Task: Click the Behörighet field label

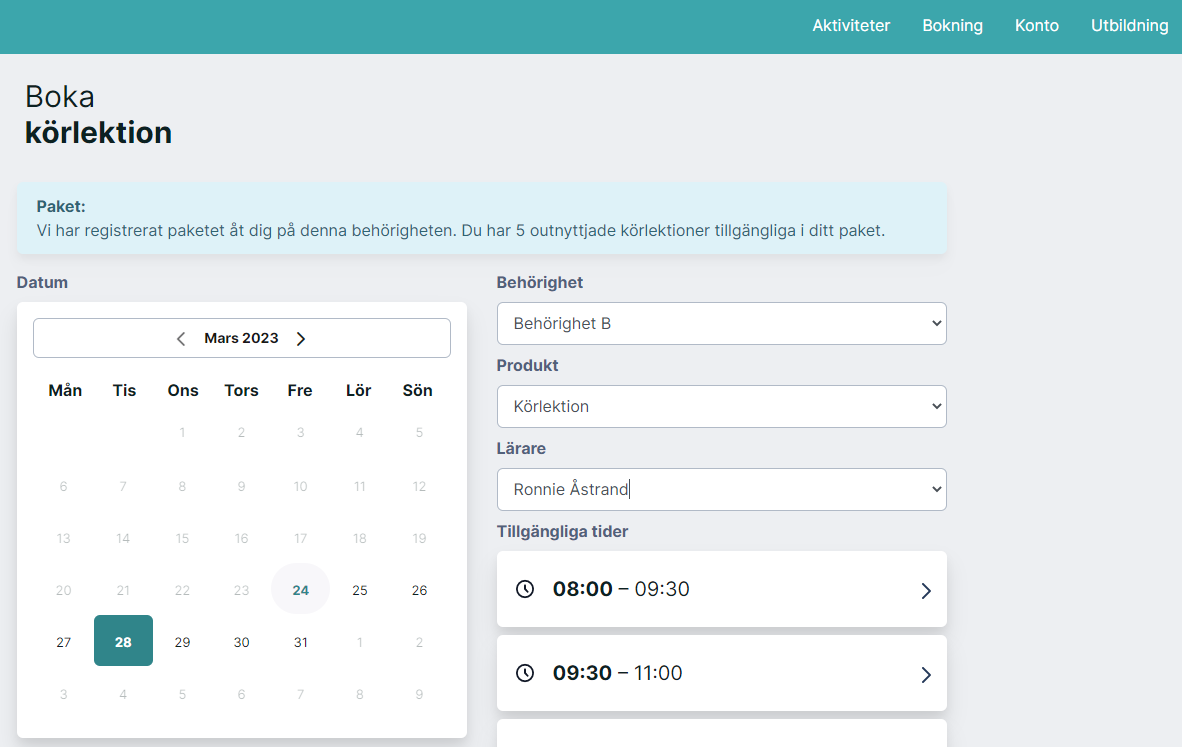Action: click(540, 282)
